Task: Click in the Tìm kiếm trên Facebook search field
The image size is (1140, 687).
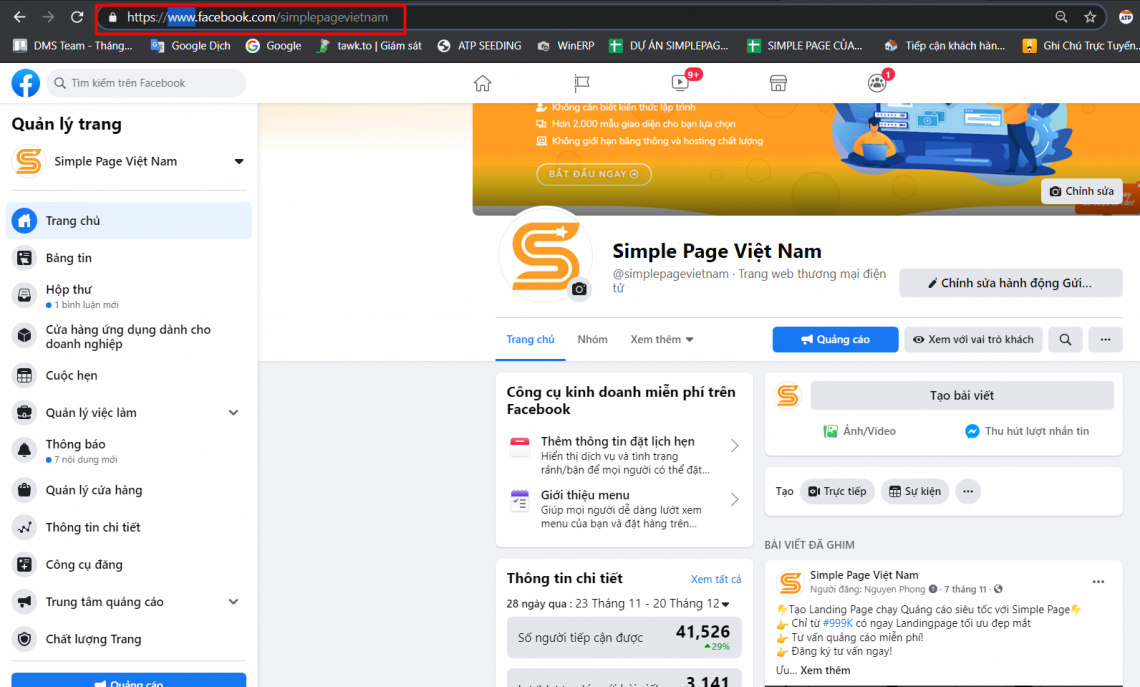Action: (147, 83)
